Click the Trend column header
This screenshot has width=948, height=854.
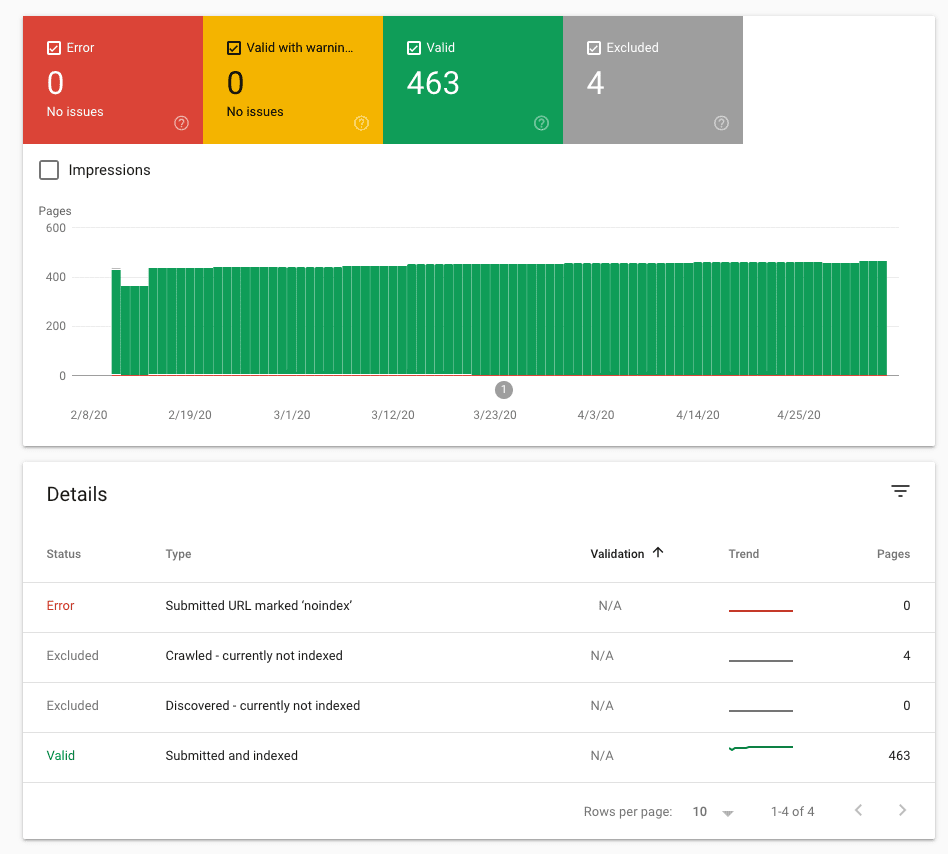click(x=744, y=554)
